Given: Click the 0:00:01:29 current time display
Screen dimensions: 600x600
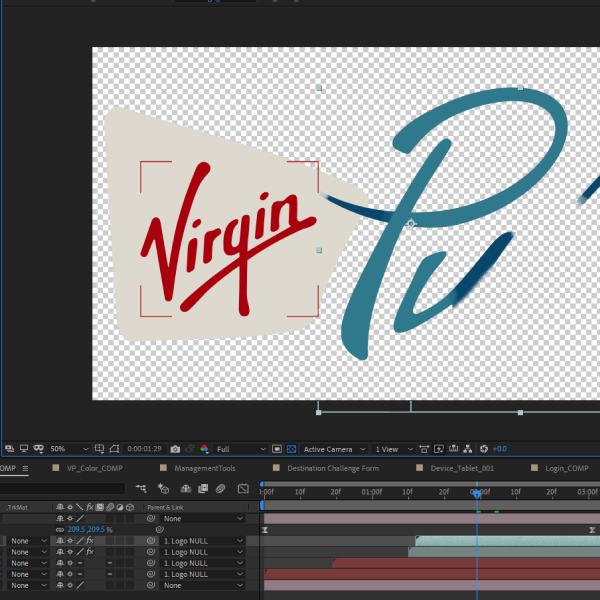Looking at the screenshot, I should coord(144,448).
